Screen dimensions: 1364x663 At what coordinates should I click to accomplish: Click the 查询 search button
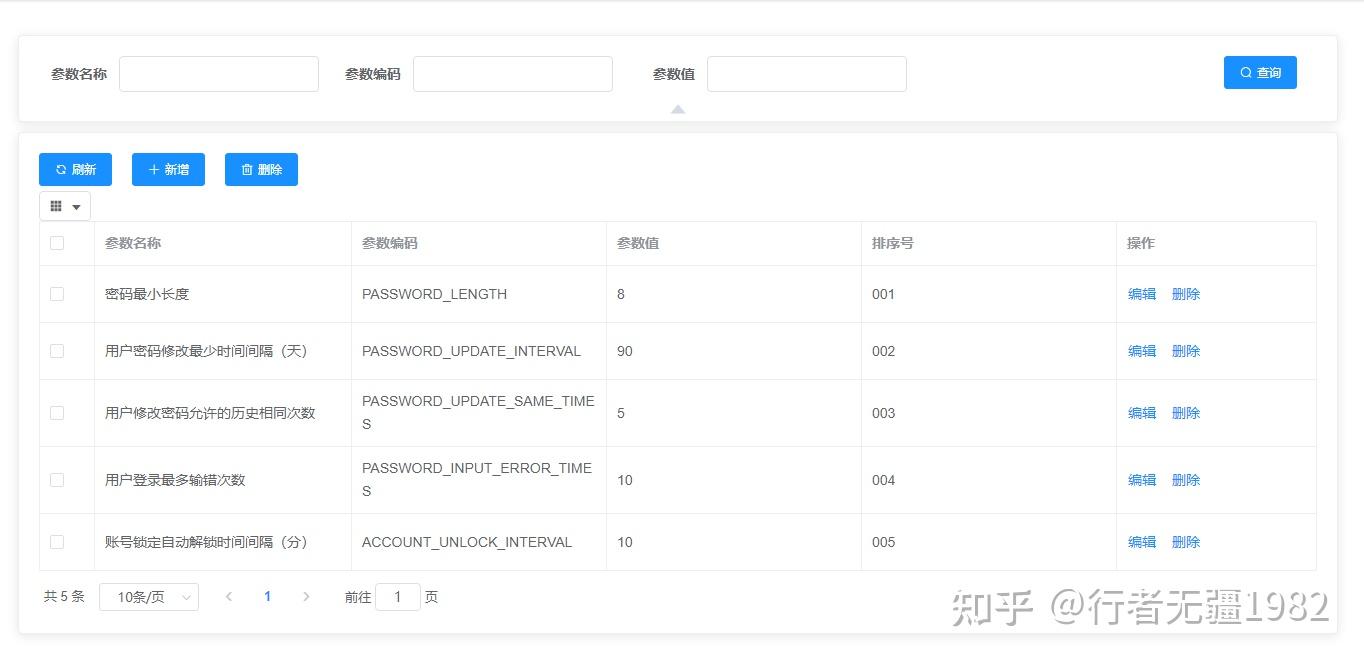[x=1260, y=72]
